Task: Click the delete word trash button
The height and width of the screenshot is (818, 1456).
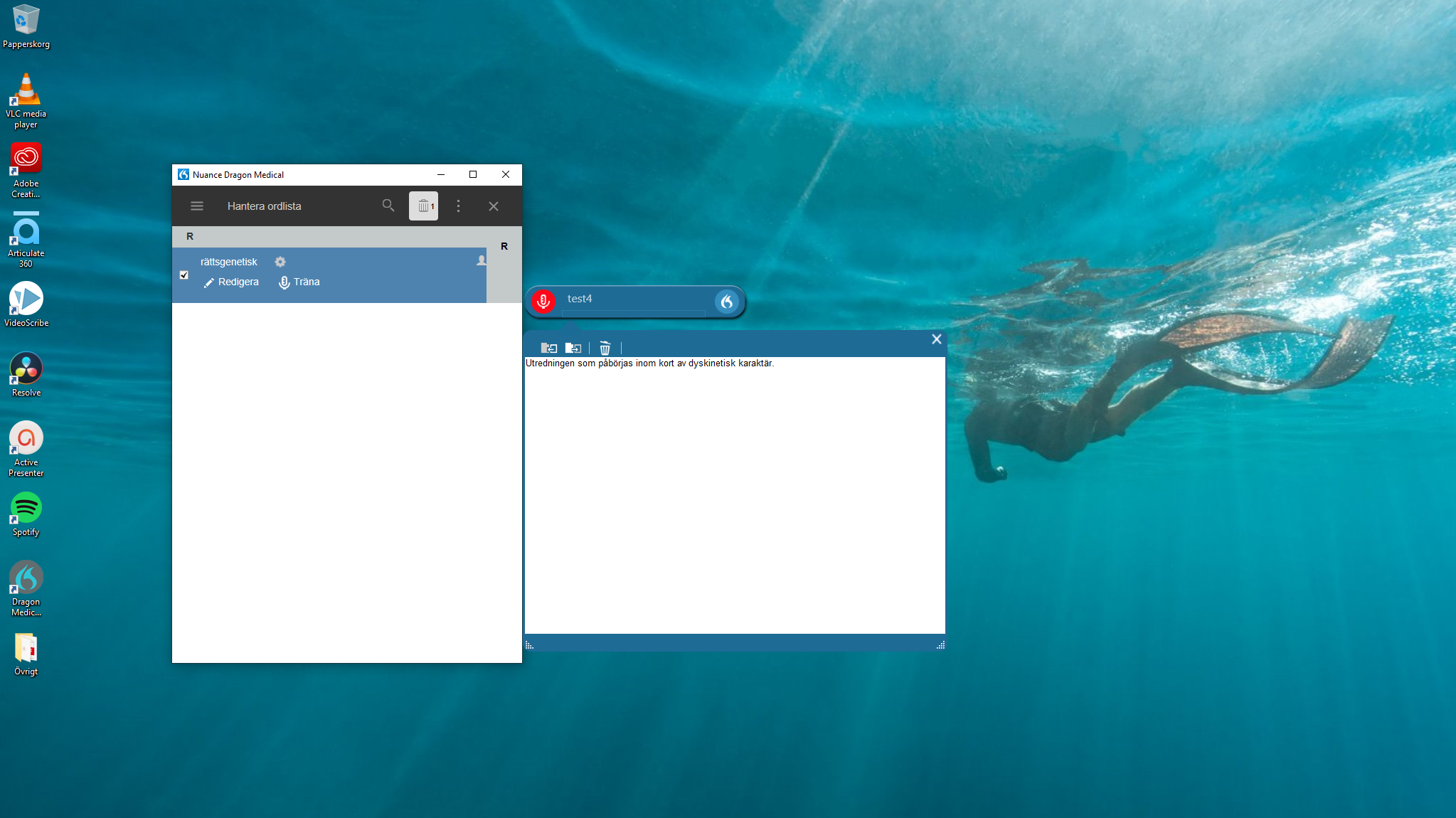Action: point(424,206)
